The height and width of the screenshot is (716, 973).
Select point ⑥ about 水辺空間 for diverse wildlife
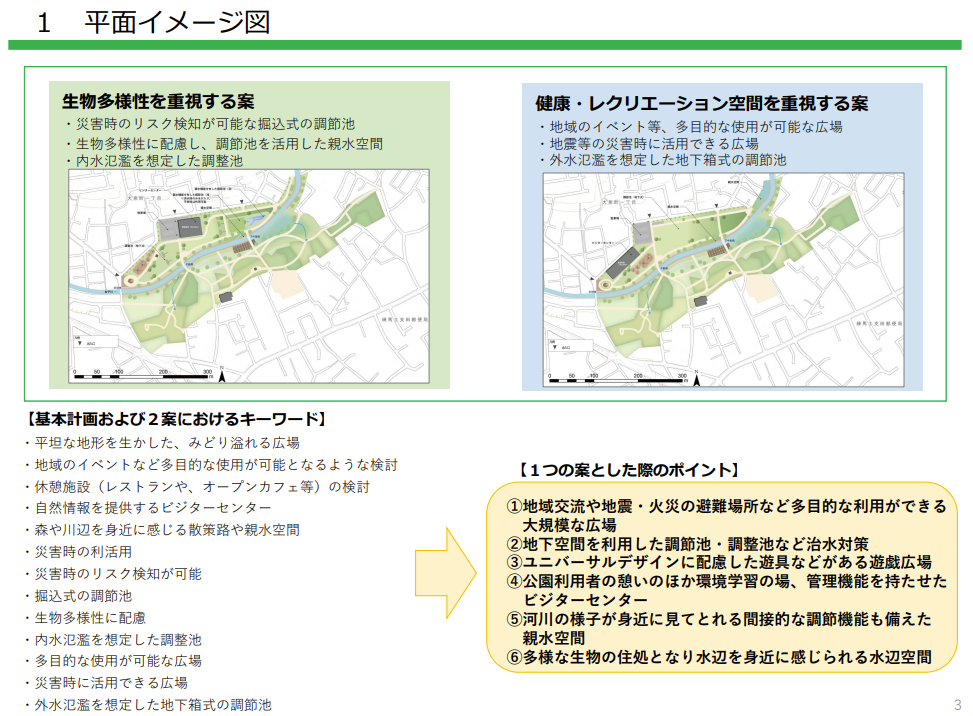(717, 657)
